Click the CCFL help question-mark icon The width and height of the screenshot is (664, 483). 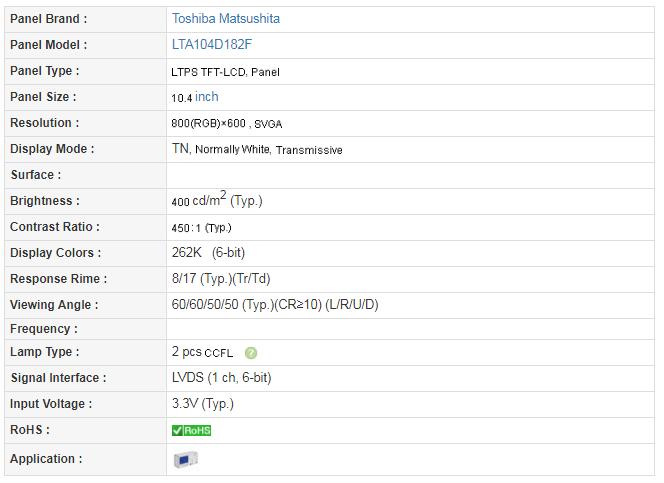point(251,353)
